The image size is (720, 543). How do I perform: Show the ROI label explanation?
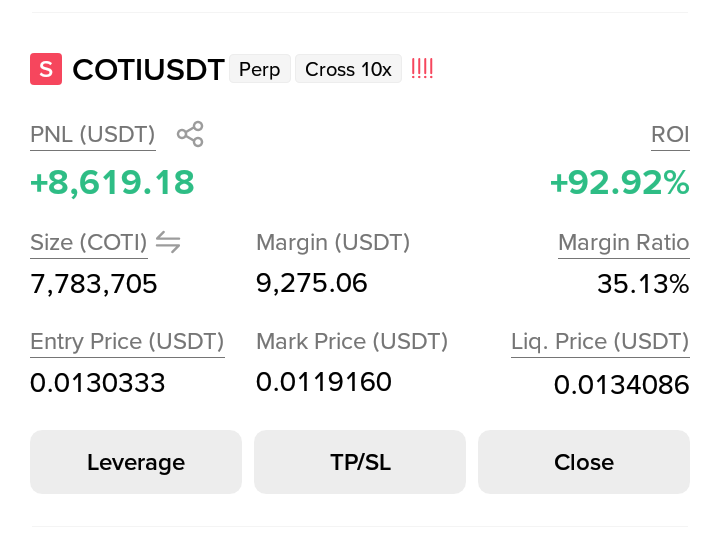pyautogui.click(x=670, y=135)
